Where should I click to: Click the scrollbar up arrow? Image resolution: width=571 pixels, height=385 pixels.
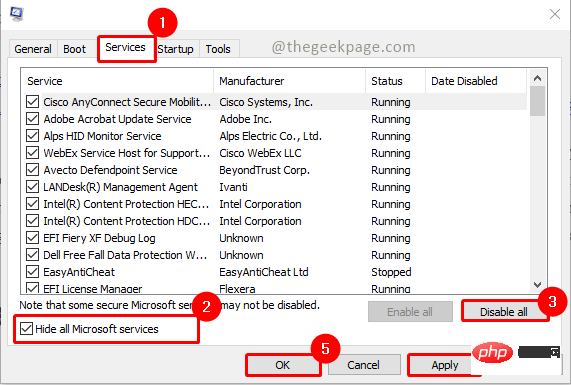pyautogui.click(x=537, y=78)
